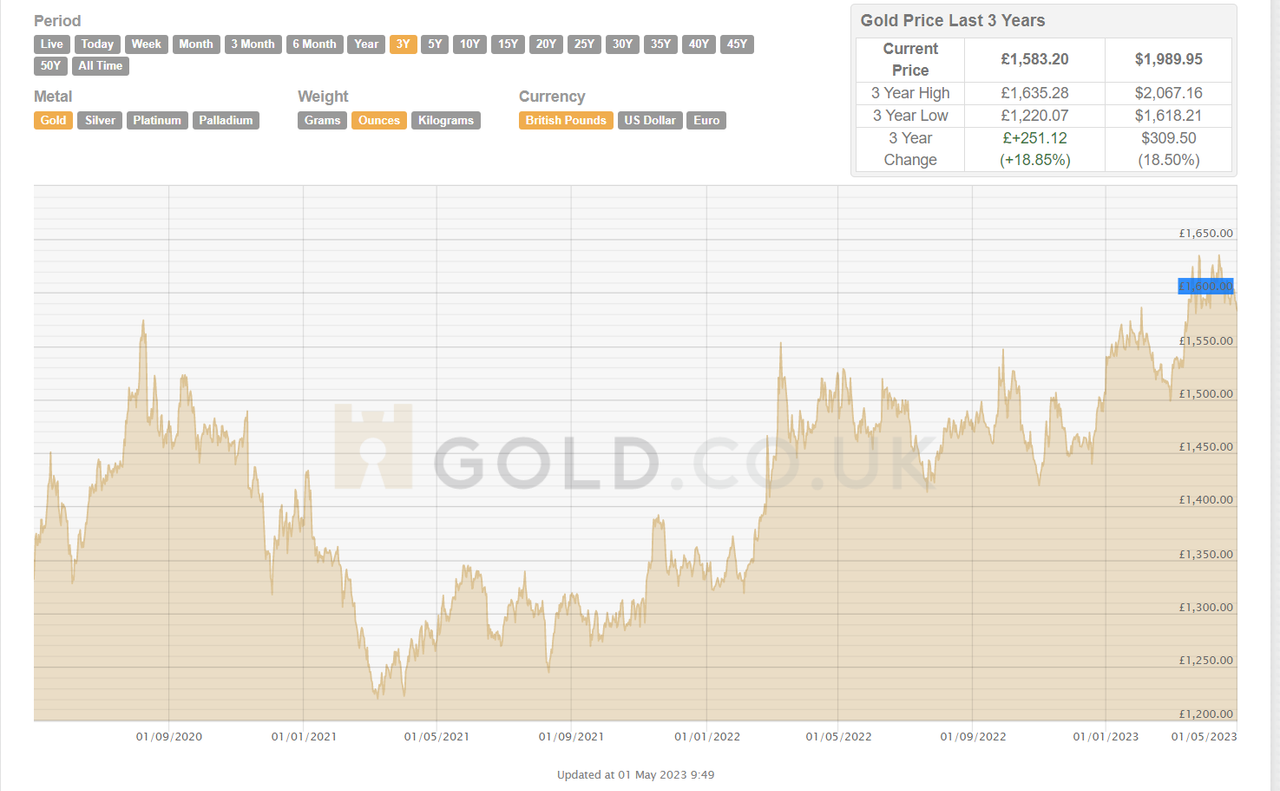Select the Silver metal option
1280x791 pixels.
99,120
